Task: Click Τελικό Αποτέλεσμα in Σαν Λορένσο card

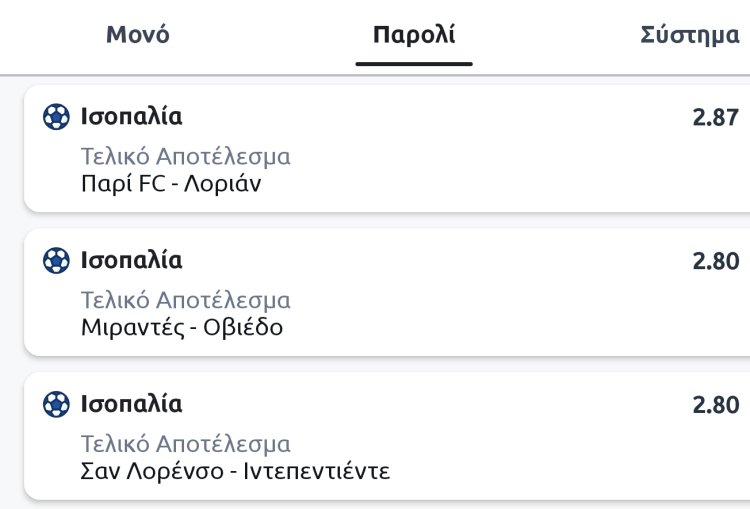Action: pyautogui.click(x=186, y=444)
